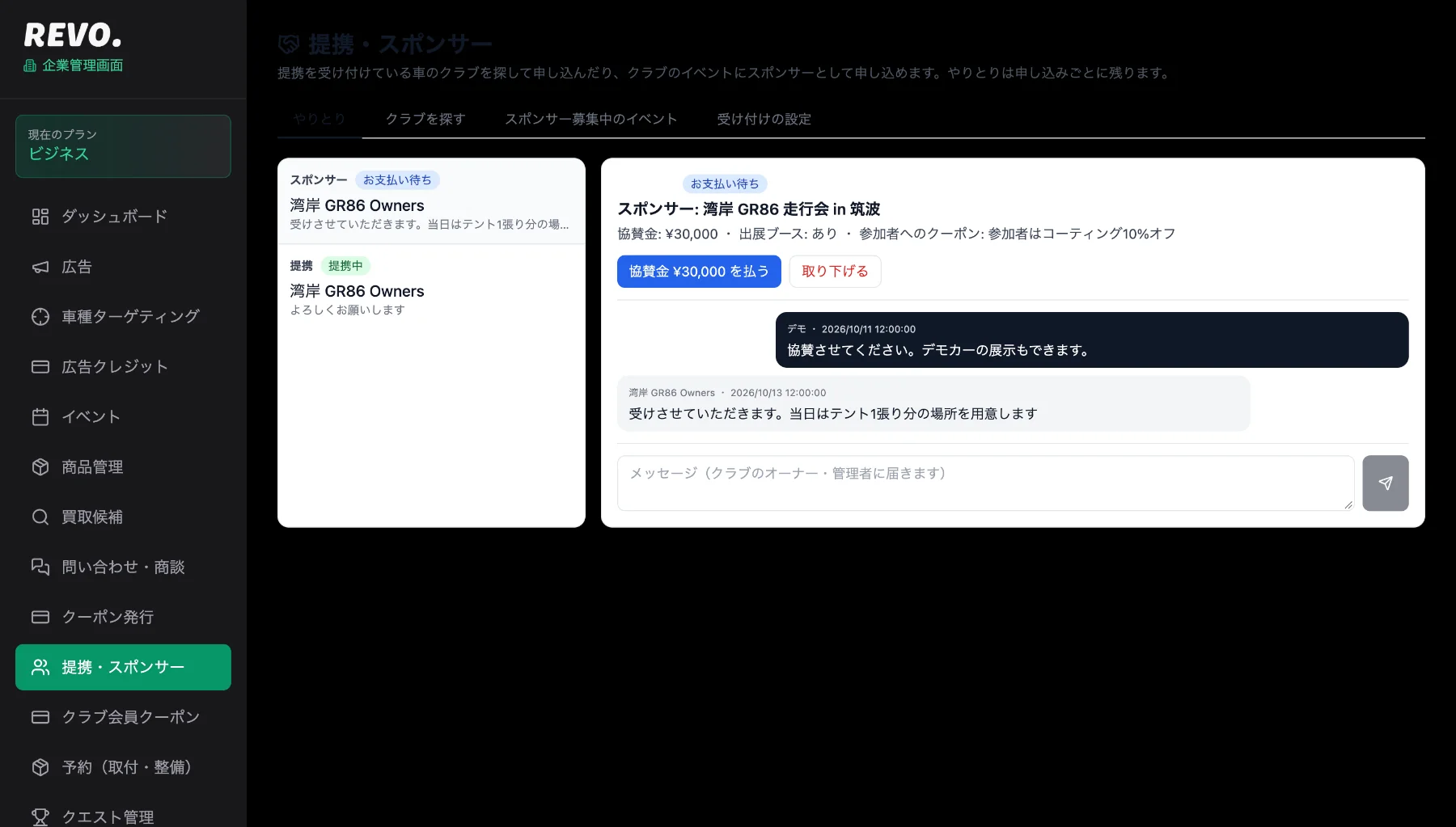
Task: Click the calendar icon for イベント
Action: pyautogui.click(x=40, y=417)
